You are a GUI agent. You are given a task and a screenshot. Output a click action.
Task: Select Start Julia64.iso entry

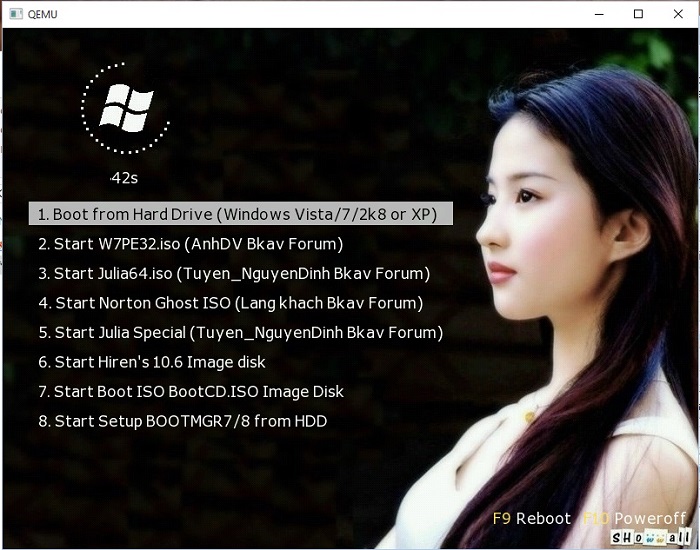point(234,273)
